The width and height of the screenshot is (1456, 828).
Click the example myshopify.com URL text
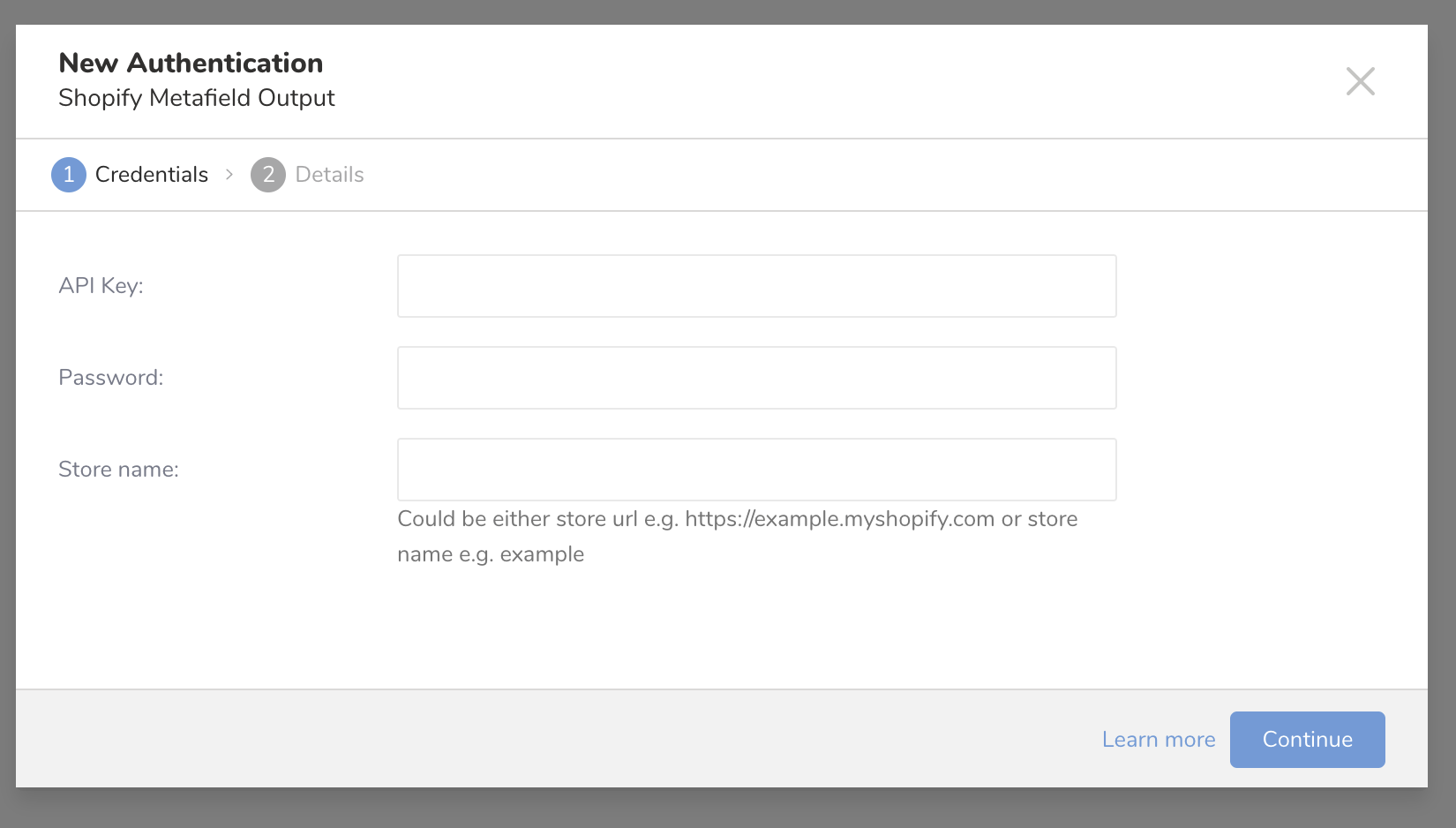[x=839, y=519]
